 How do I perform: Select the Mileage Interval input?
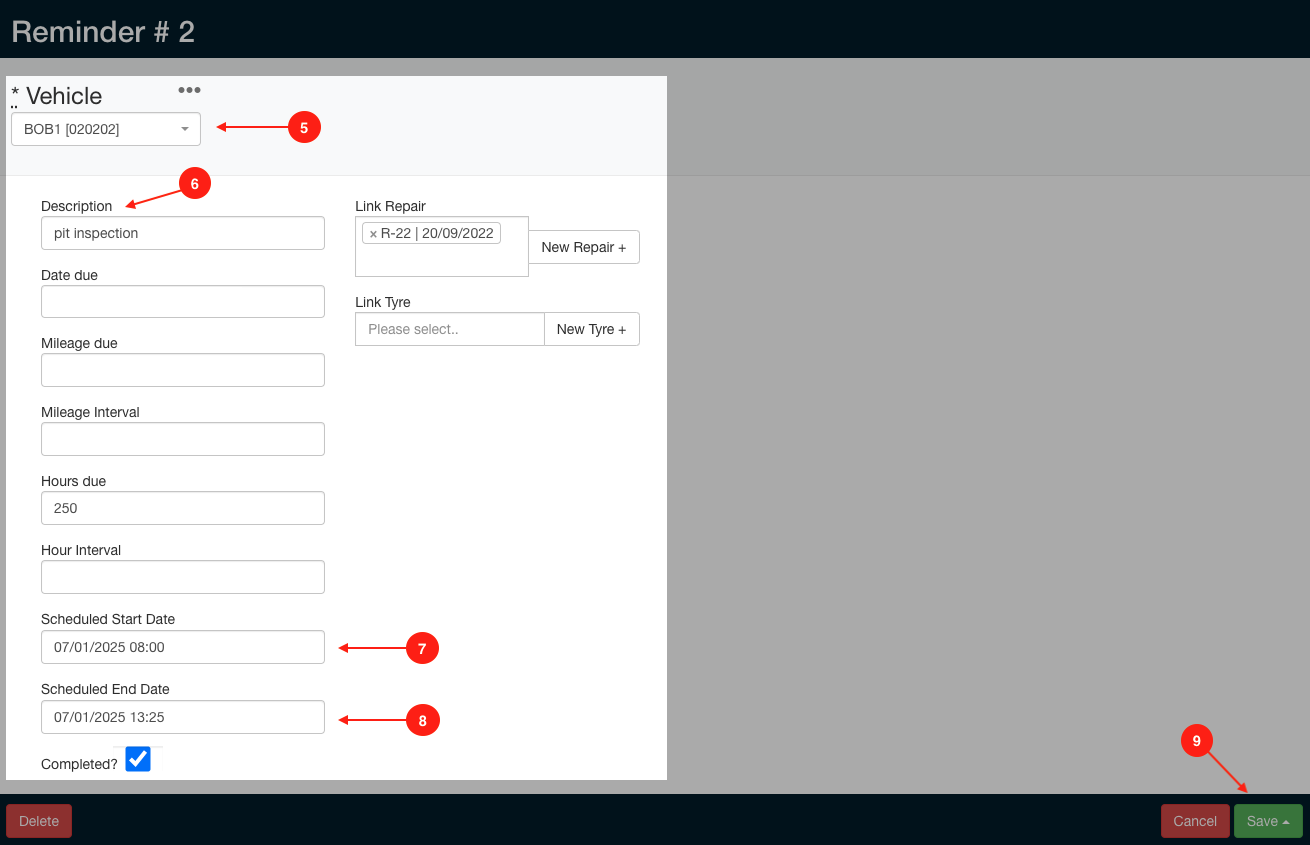click(183, 439)
